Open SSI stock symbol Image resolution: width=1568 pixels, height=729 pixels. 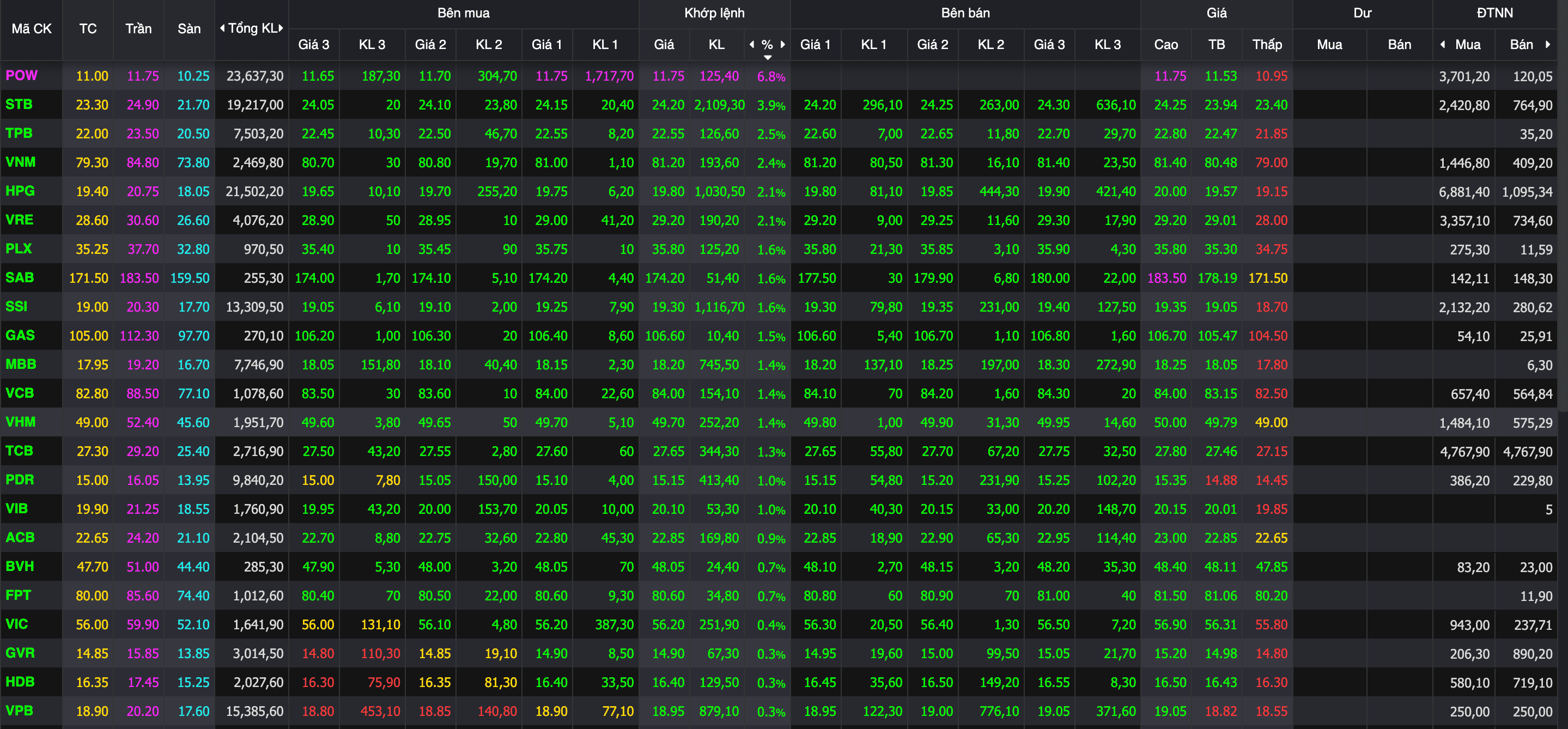(16, 306)
